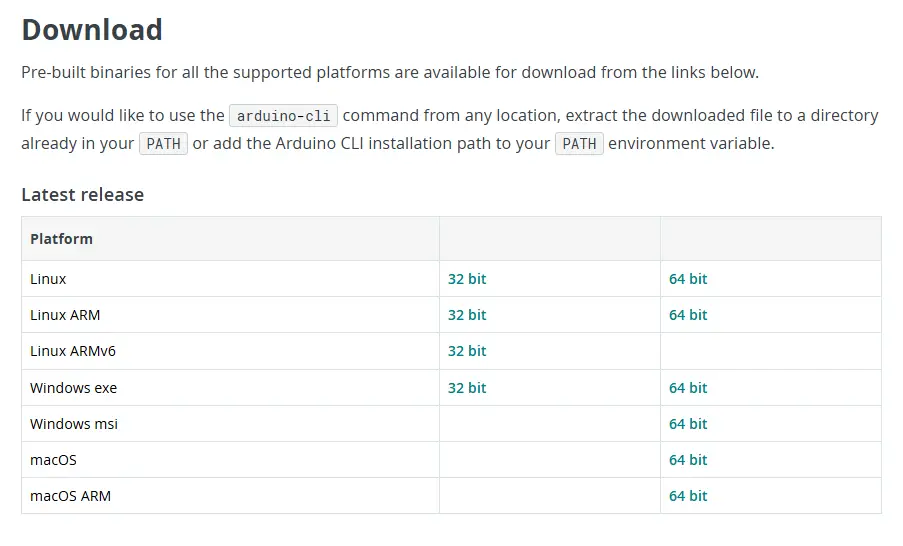The width and height of the screenshot is (903, 546).
Task: Click the Linux ARM platform cell
Action: coord(230,315)
